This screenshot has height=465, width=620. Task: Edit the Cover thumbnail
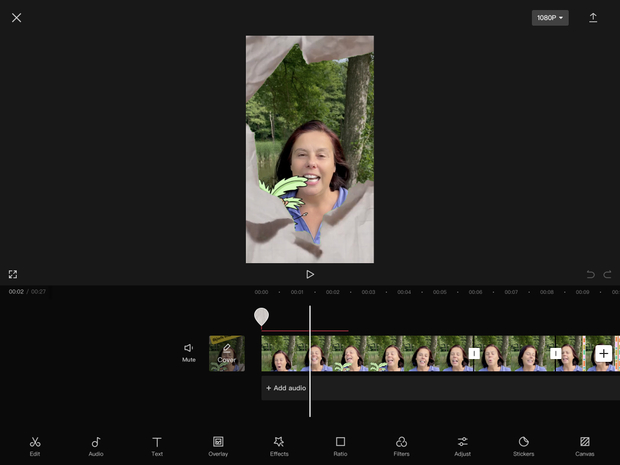(x=227, y=353)
